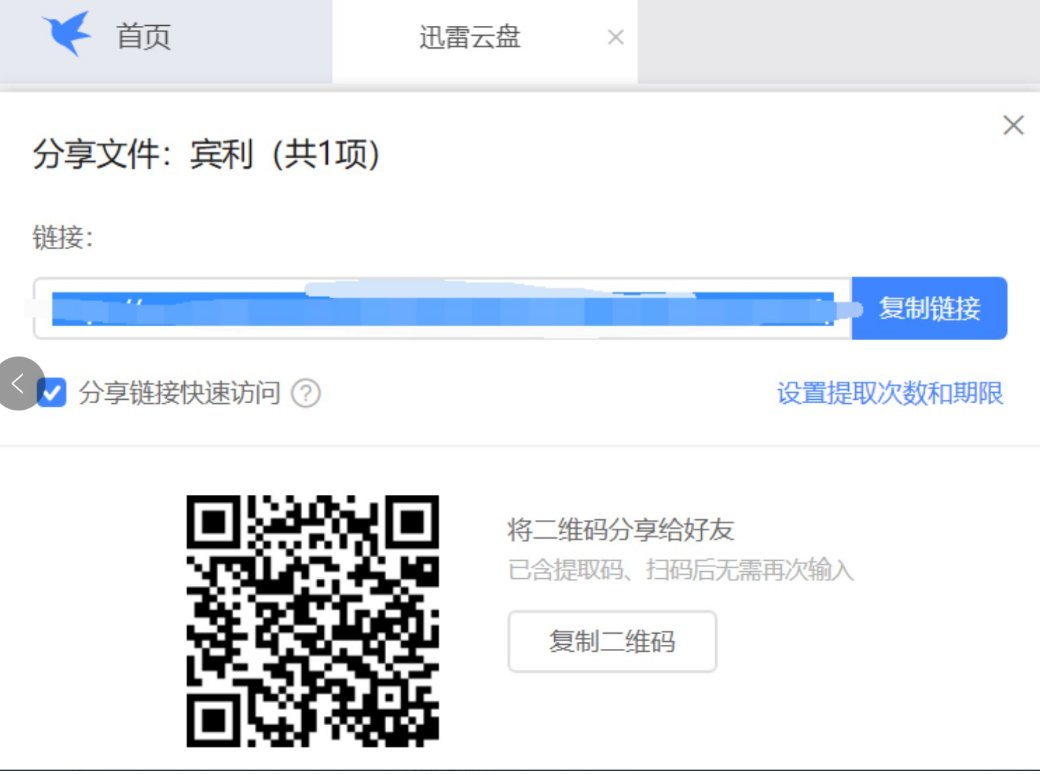Click the 复制链接 button
The height and width of the screenshot is (775, 1046).
929,308
